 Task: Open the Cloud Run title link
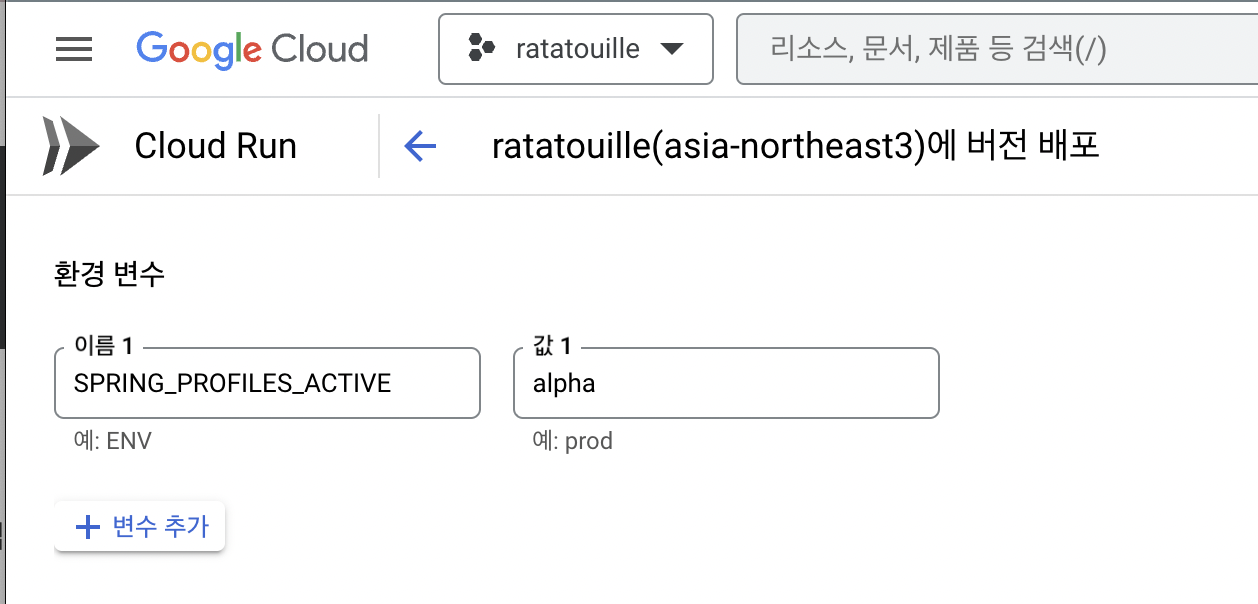coord(215,146)
